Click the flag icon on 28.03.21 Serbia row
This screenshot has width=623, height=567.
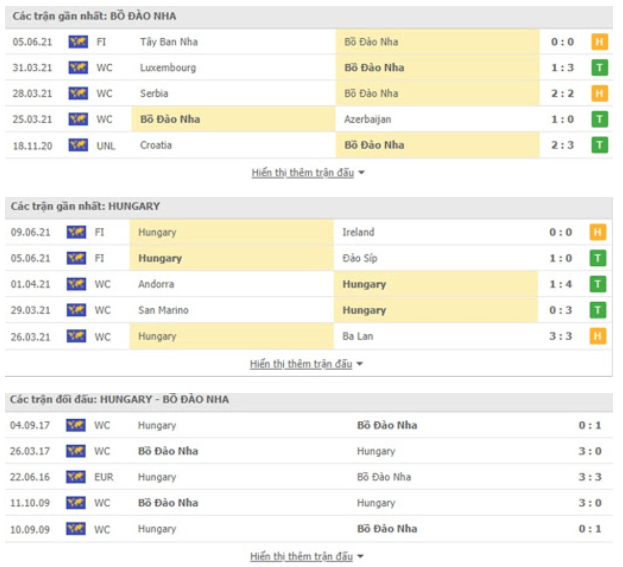tap(77, 94)
